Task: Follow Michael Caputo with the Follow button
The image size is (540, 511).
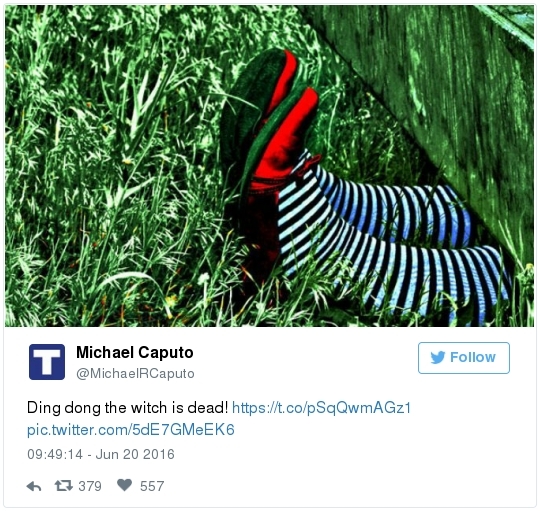Action: pos(464,358)
